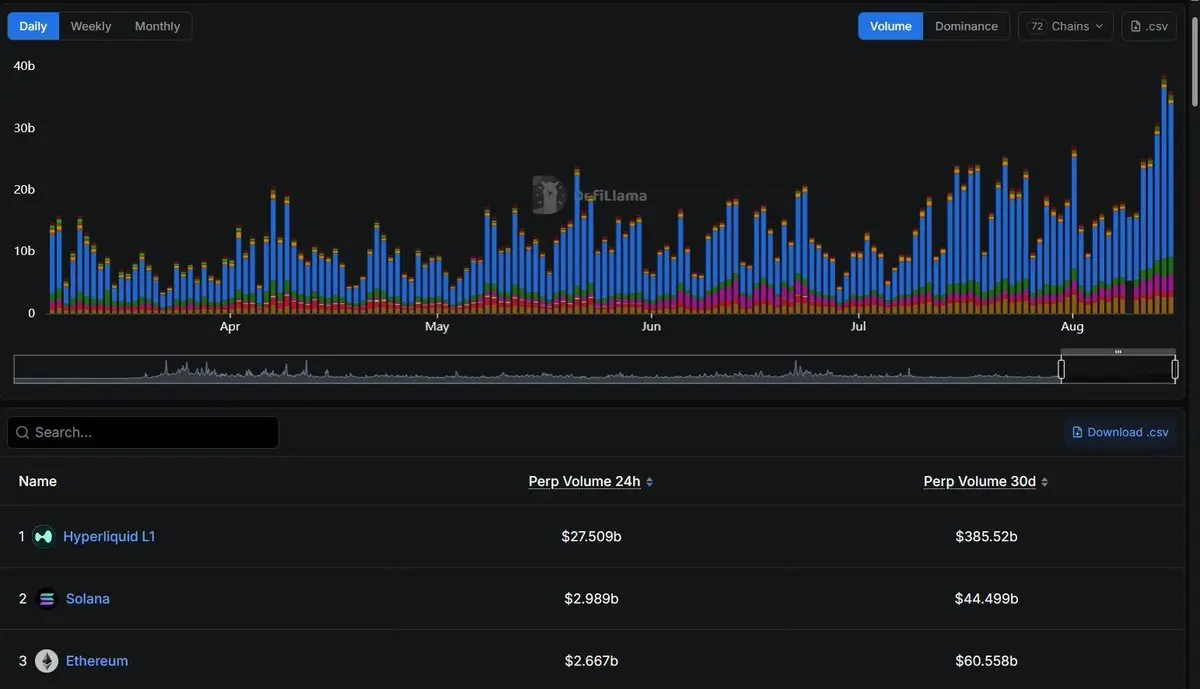Image resolution: width=1200 pixels, height=689 pixels.
Task: Click the magnifier icon in search box
Action: 22,433
